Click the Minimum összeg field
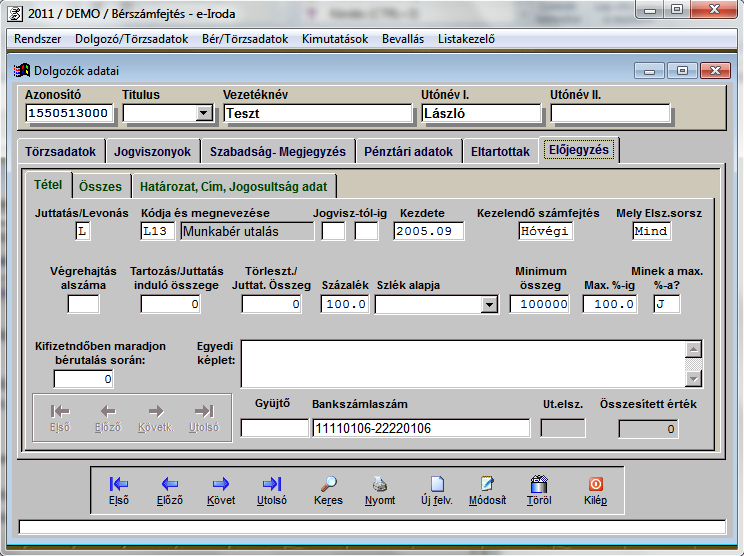 [x=540, y=305]
